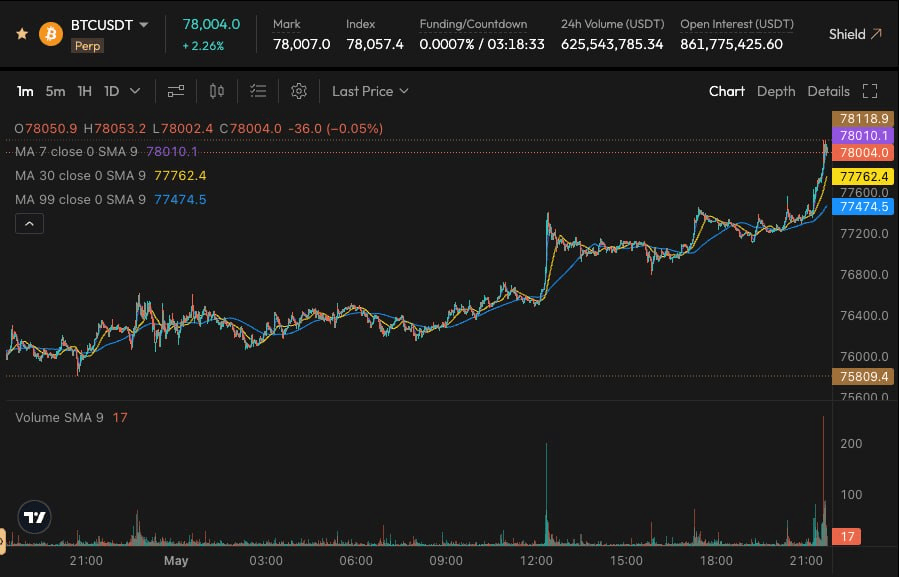
Task: Click the TradingView logo badge
Action: pos(34,517)
